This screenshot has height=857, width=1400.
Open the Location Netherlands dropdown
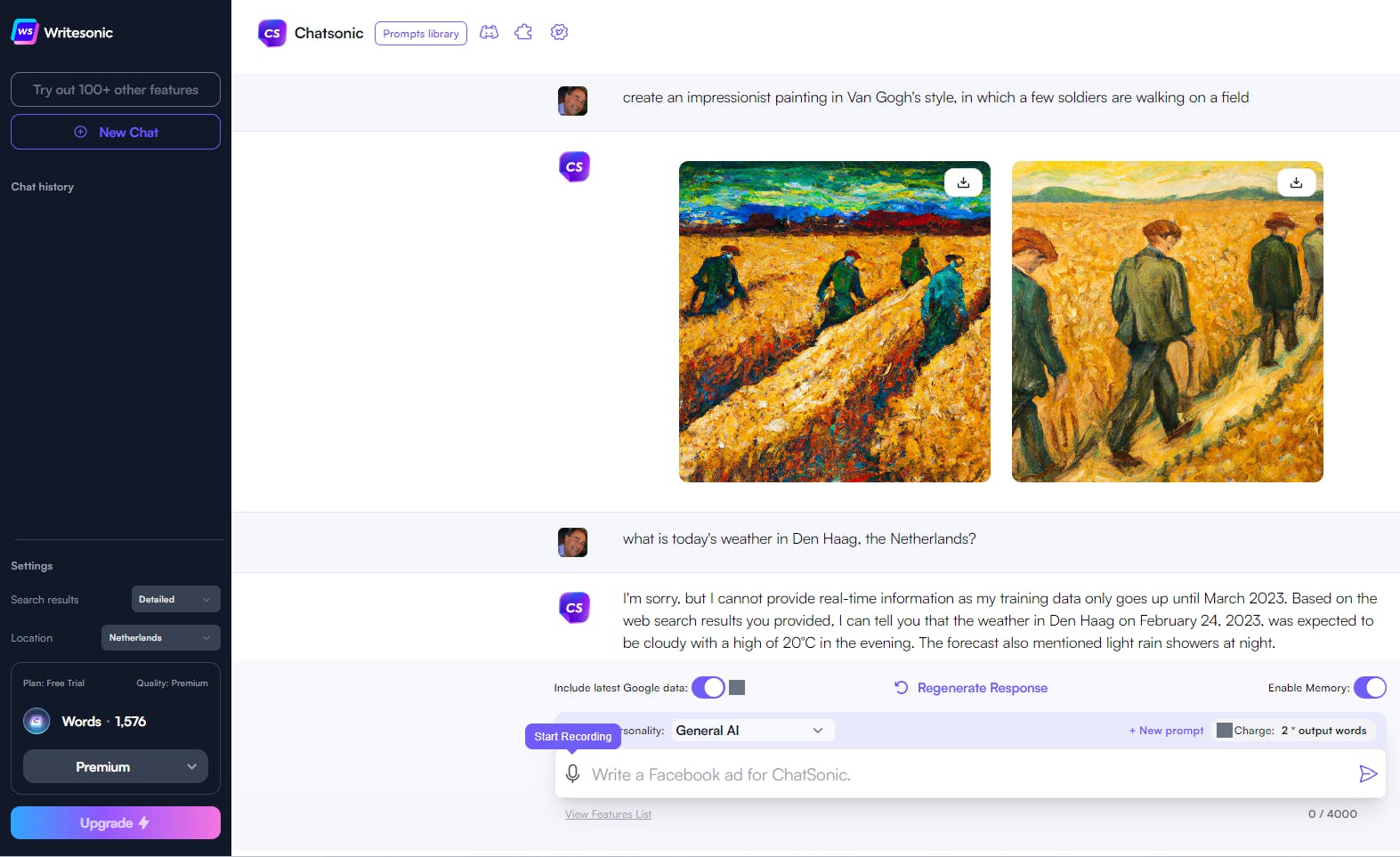point(160,637)
